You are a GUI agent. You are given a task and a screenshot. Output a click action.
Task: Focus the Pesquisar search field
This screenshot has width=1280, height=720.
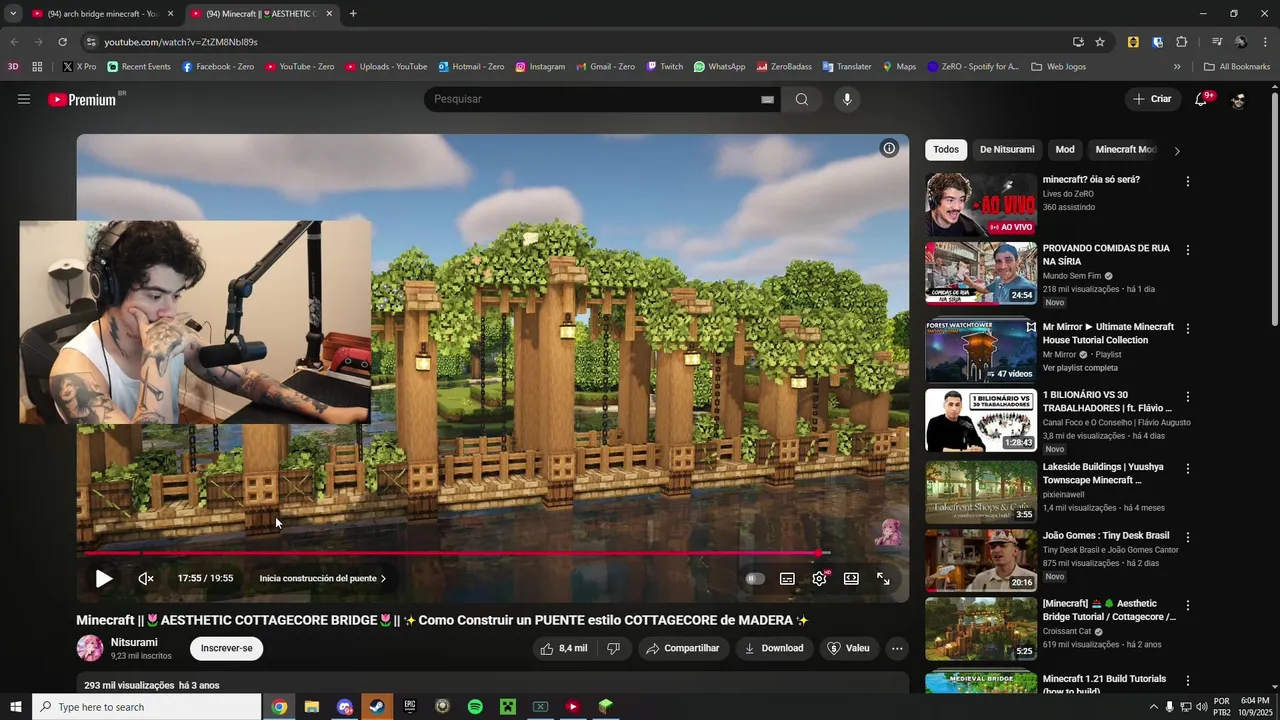[x=595, y=99]
